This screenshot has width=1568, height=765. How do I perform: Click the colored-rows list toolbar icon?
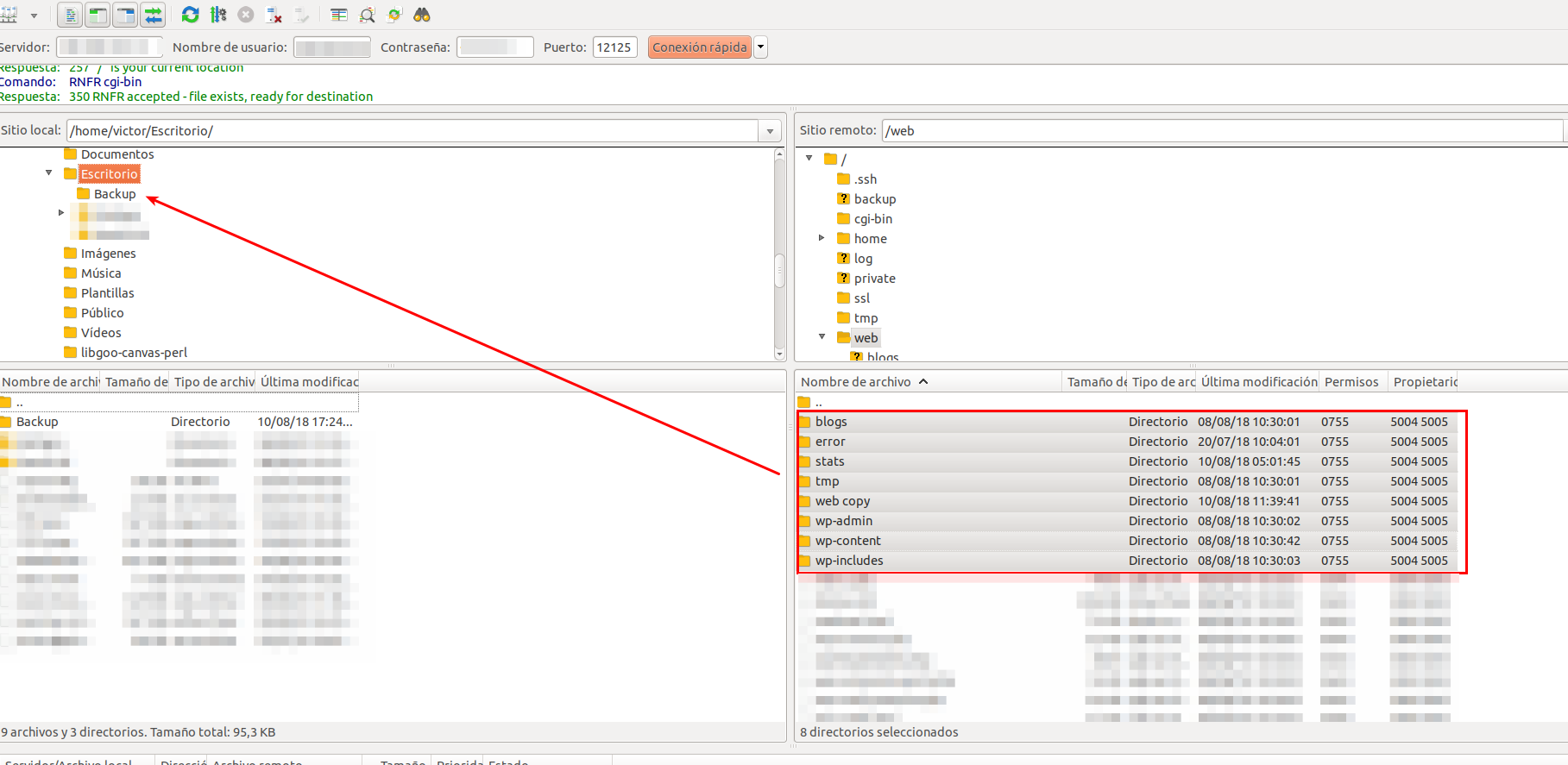[339, 15]
